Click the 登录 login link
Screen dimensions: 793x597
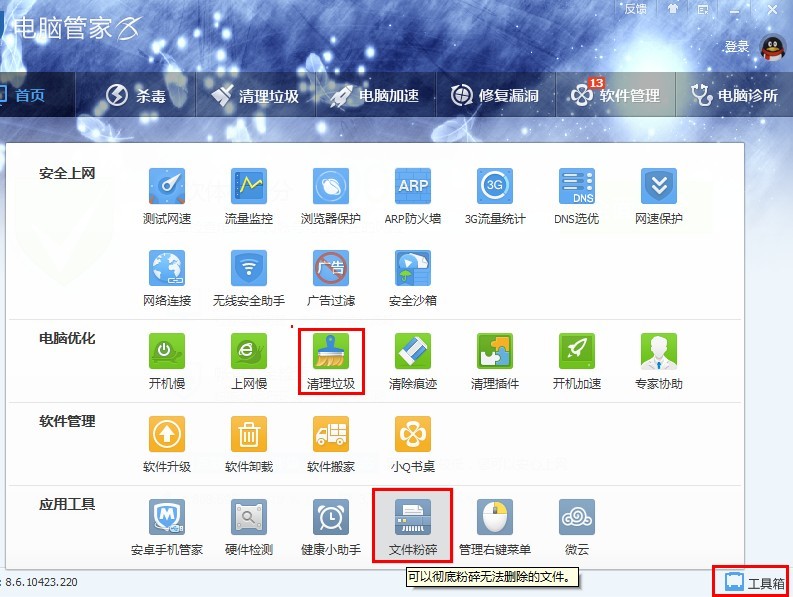tap(736, 47)
